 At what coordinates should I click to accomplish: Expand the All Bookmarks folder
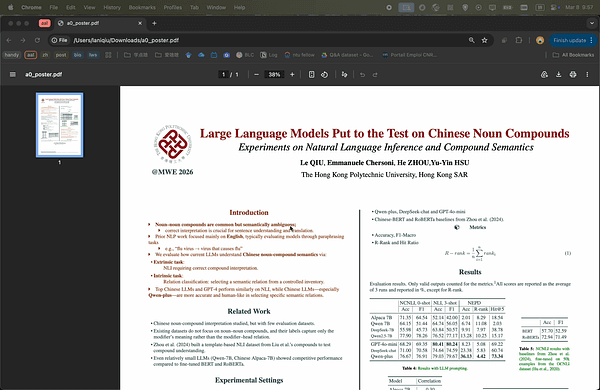tap(574, 55)
